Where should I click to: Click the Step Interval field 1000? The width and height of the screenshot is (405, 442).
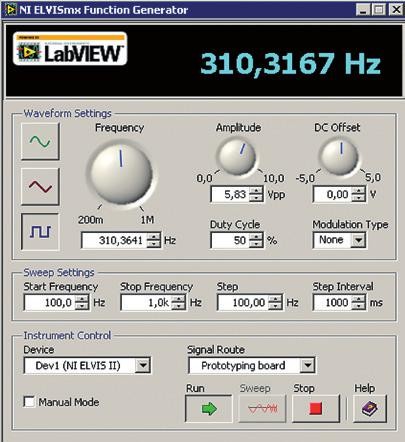332,303
